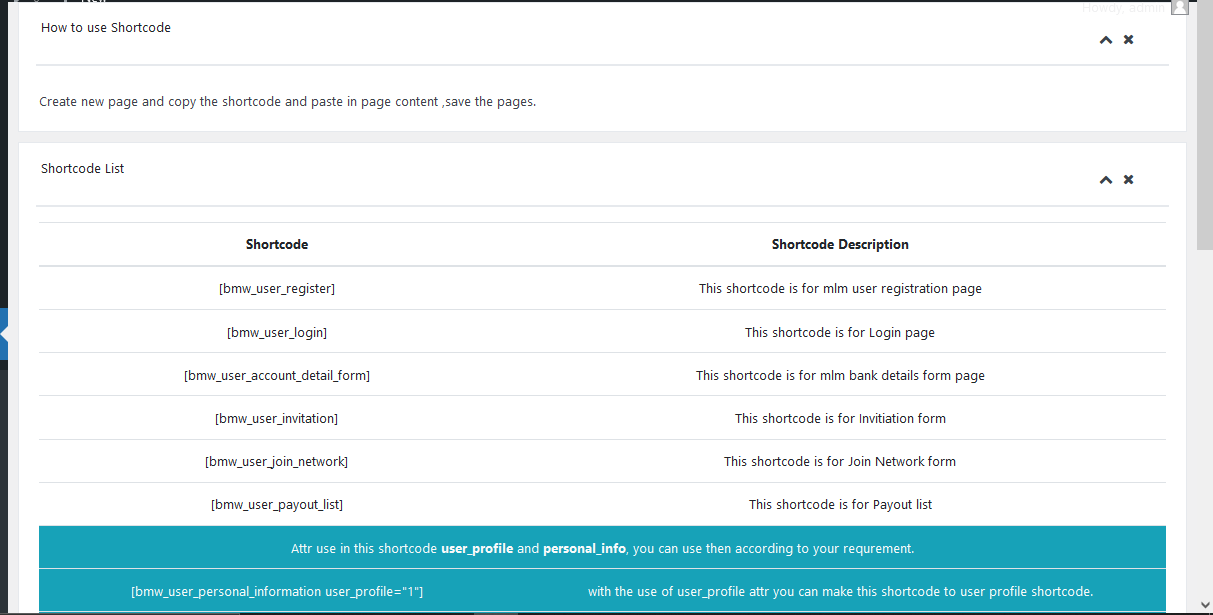Close the How to use Shortcode panel
This screenshot has height=615, width=1213.
pos(1128,40)
